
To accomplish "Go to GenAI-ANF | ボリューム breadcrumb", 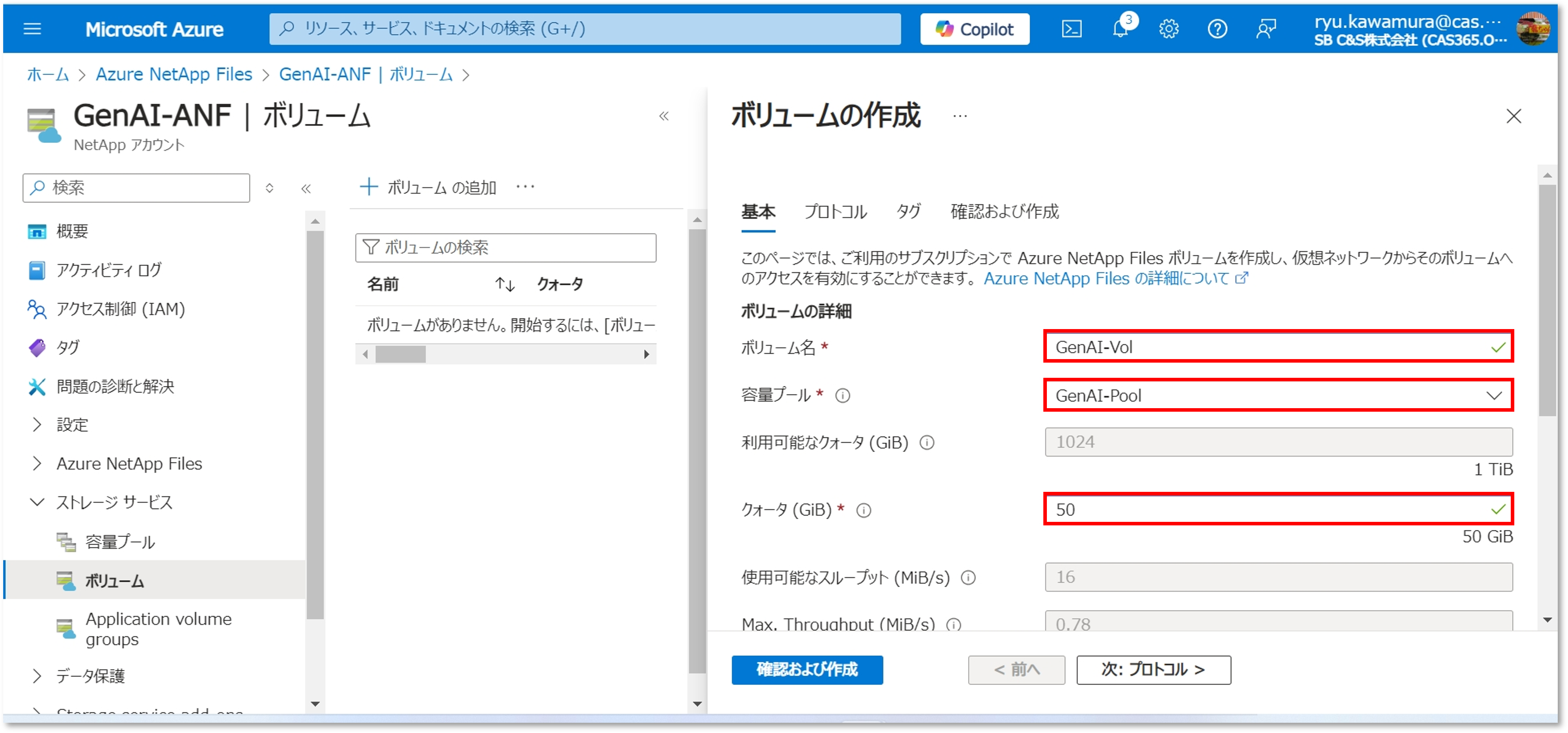I will [x=366, y=74].
